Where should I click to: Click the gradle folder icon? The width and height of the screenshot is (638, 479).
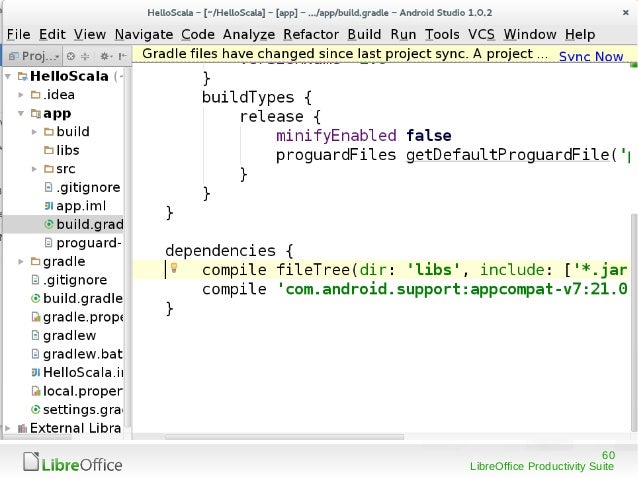click(36, 261)
